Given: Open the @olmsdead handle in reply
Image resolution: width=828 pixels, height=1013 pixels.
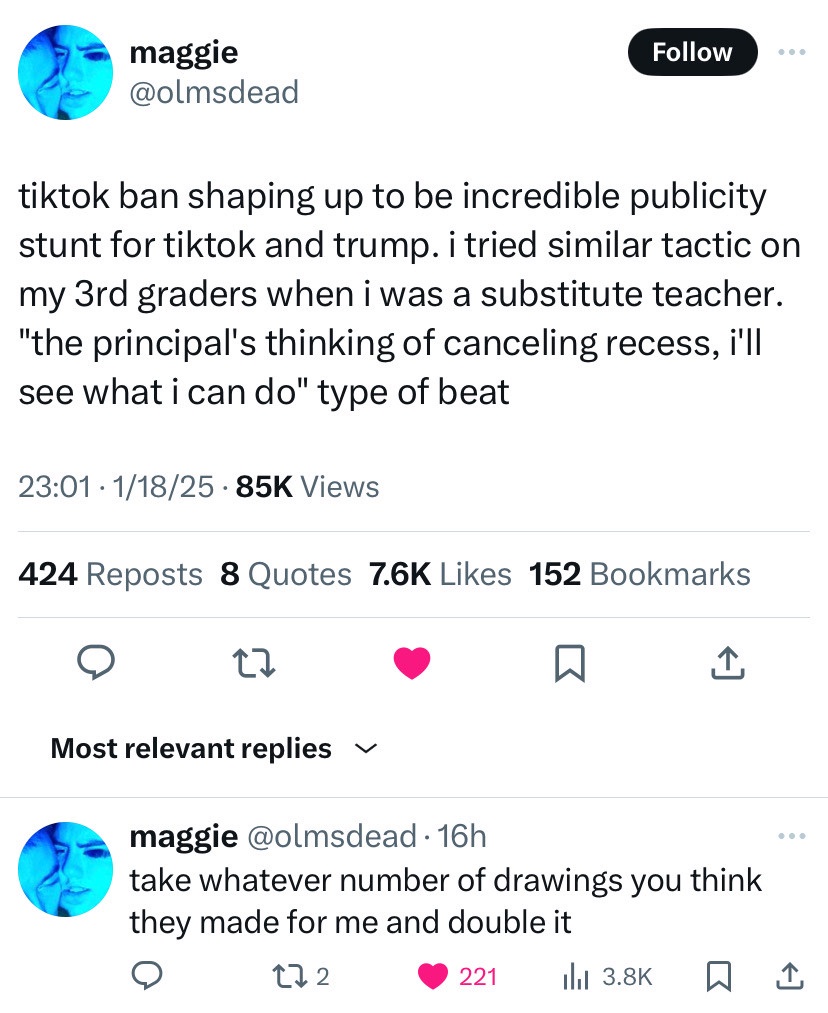Looking at the screenshot, I should click(331, 836).
